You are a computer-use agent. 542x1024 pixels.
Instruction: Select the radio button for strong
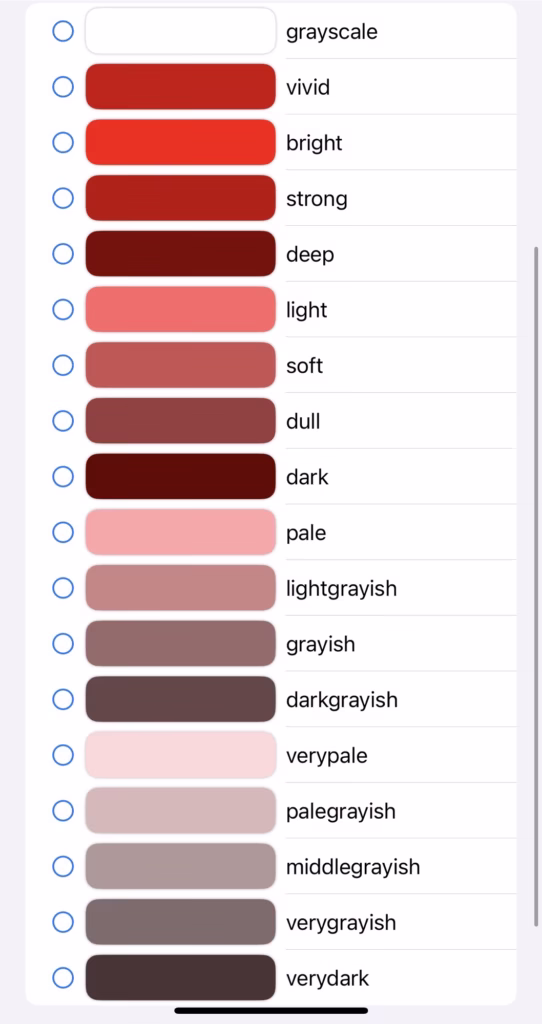(63, 198)
